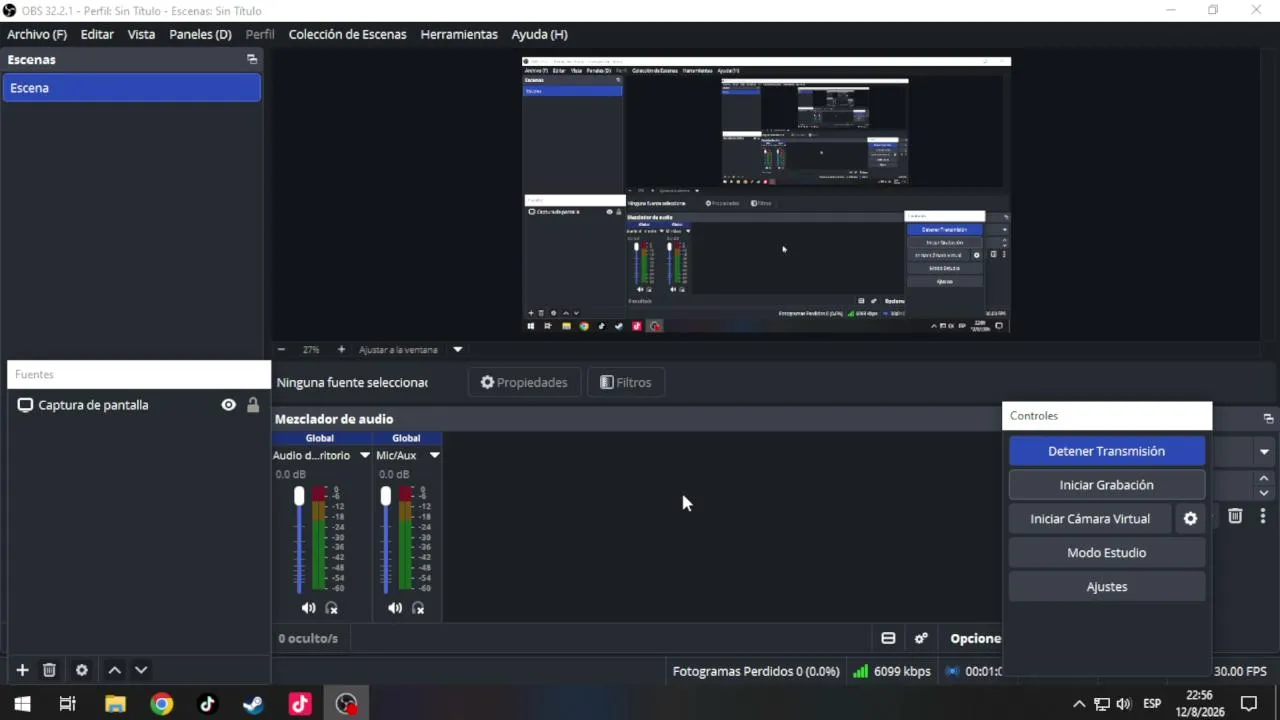
Task: Open the black TikTok icon on the taskbar
Action: pos(207,704)
